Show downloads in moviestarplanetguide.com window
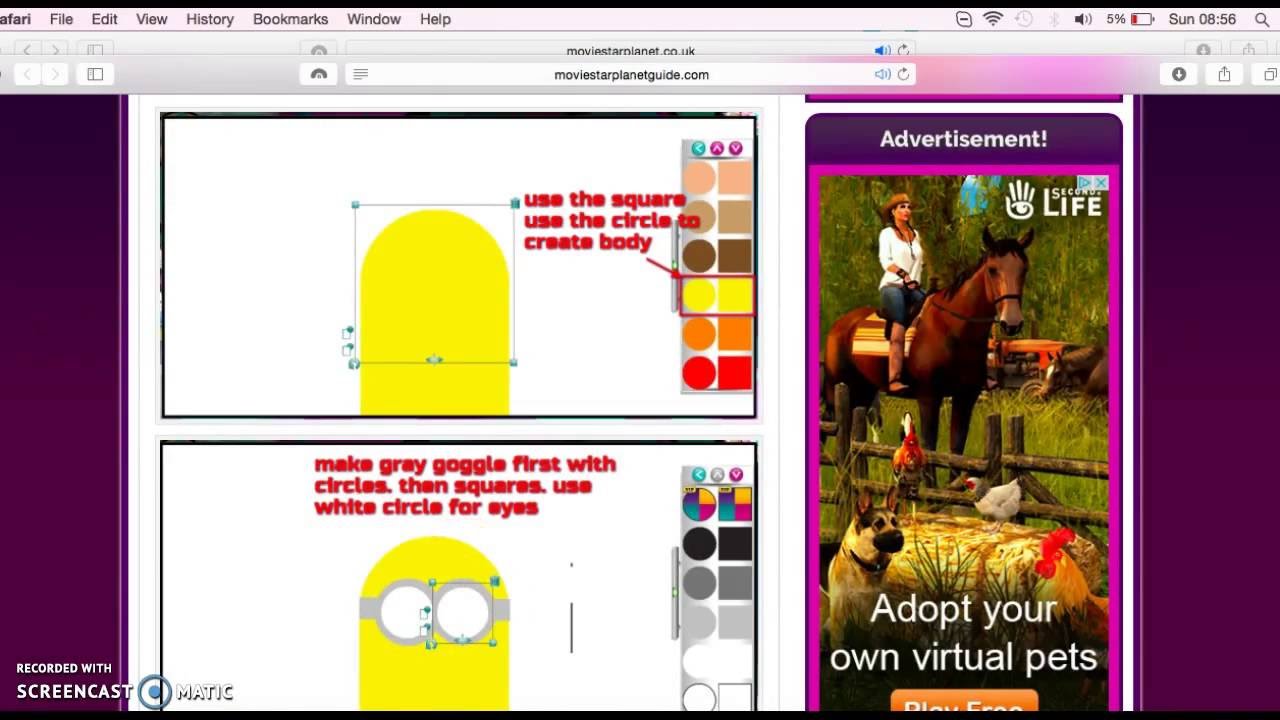The height and width of the screenshot is (720, 1280). coord(1179,74)
